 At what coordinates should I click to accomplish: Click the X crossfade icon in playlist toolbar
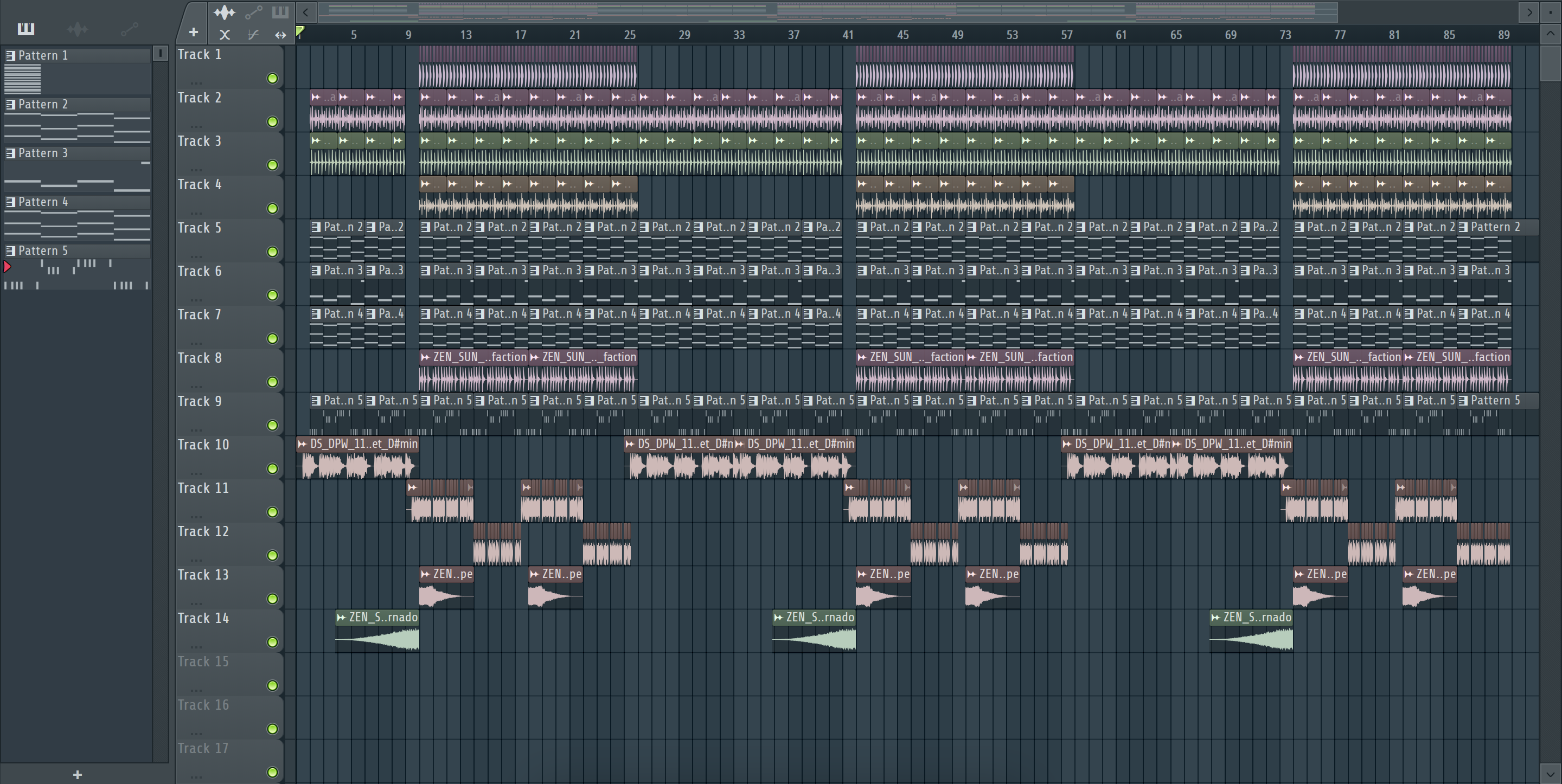click(225, 35)
